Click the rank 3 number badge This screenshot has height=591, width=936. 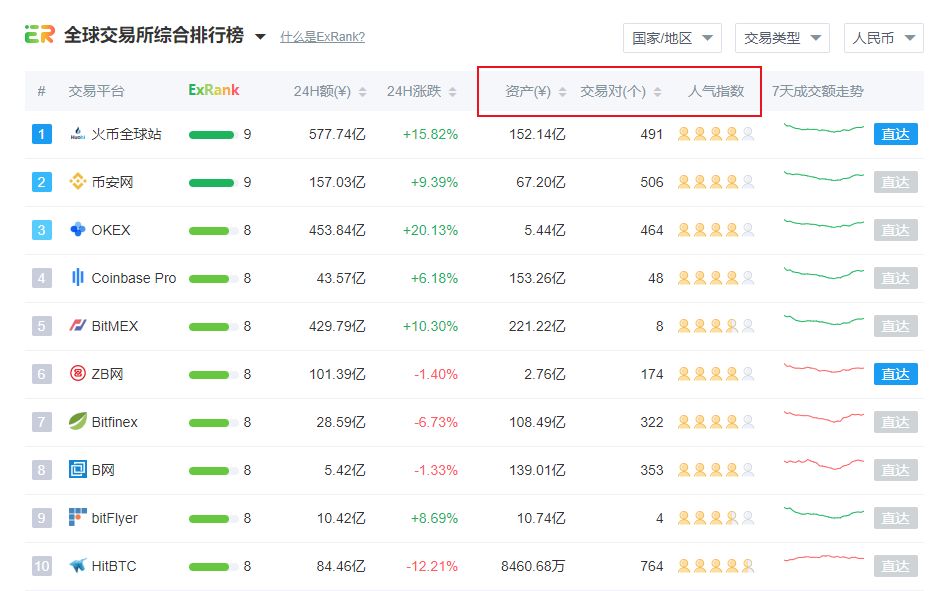pos(42,230)
